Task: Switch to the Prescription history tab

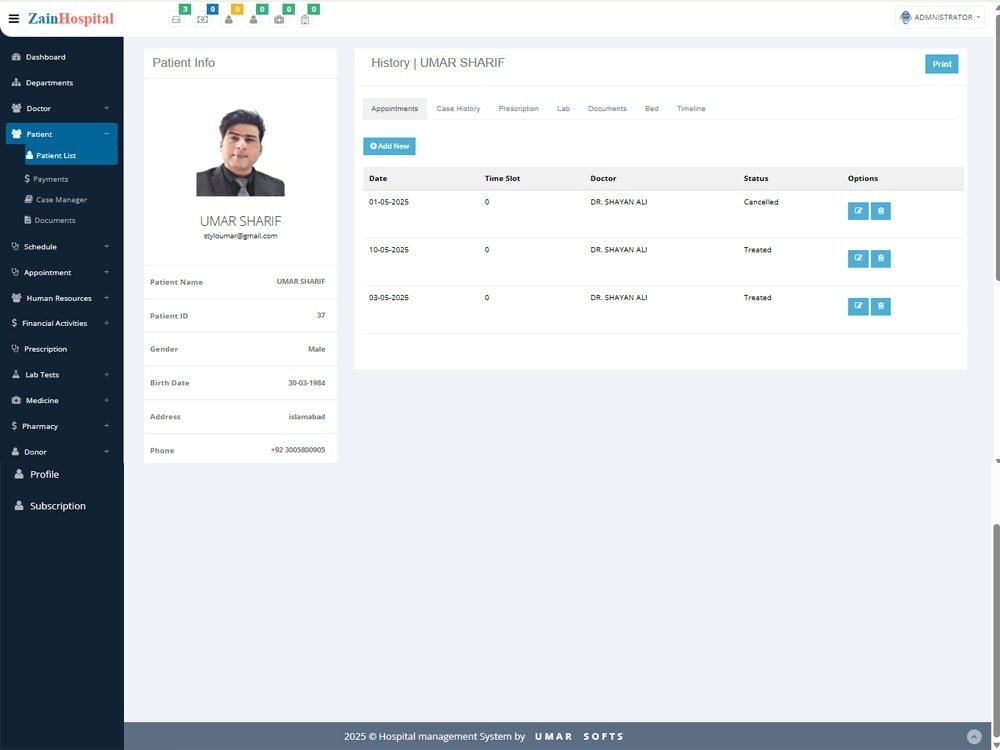Action: click(x=518, y=108)
